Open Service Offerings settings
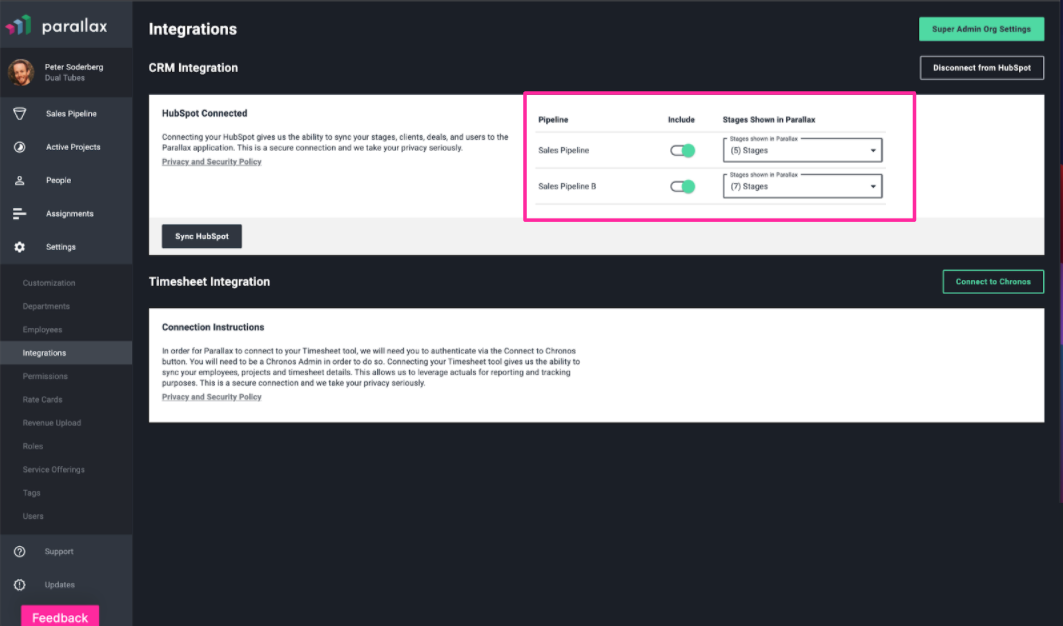Viewport: 1063px width, 626px height. click(54, 469)
